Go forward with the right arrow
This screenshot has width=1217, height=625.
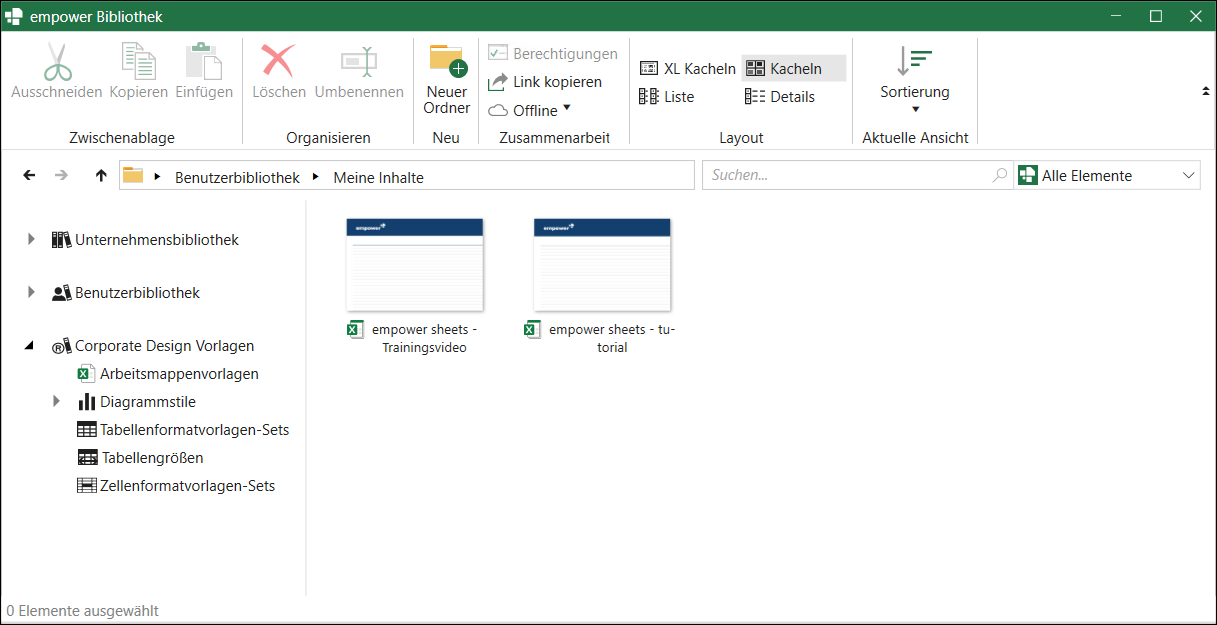61,175
